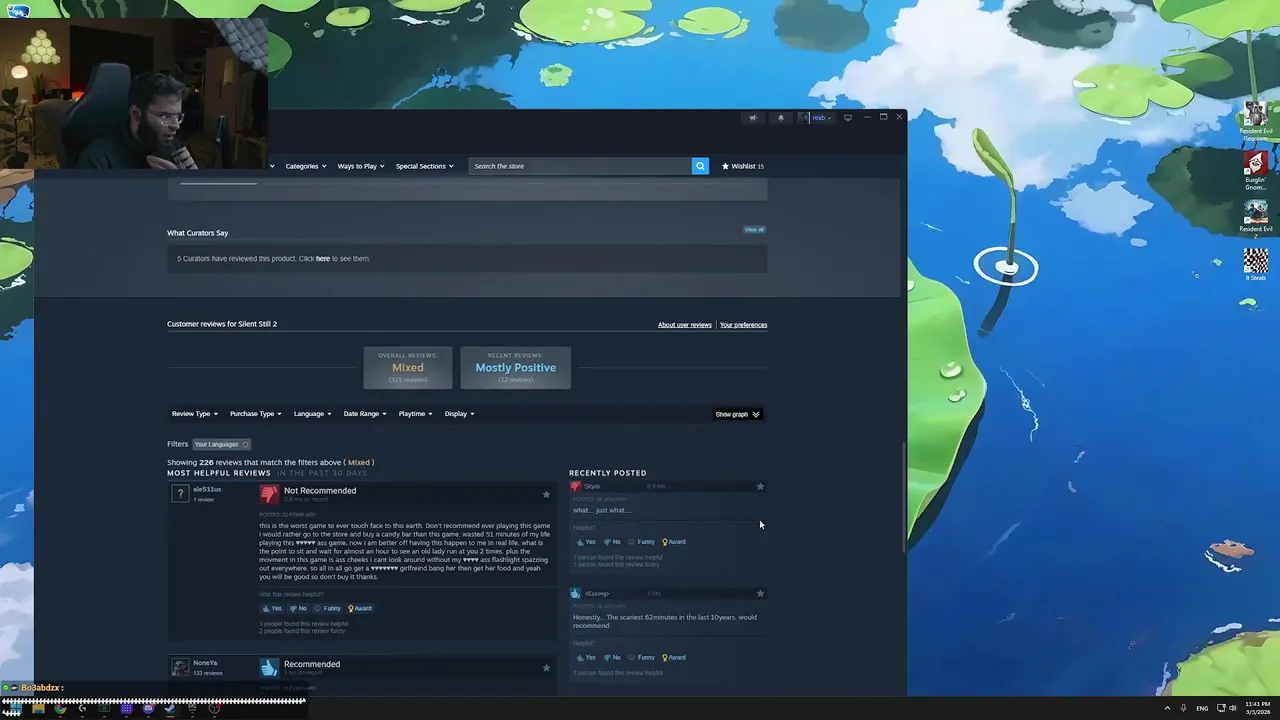Viewport: 1280px width, 720px height.
Task: Click the user avatar in title bar
Action: pos(803,118)
